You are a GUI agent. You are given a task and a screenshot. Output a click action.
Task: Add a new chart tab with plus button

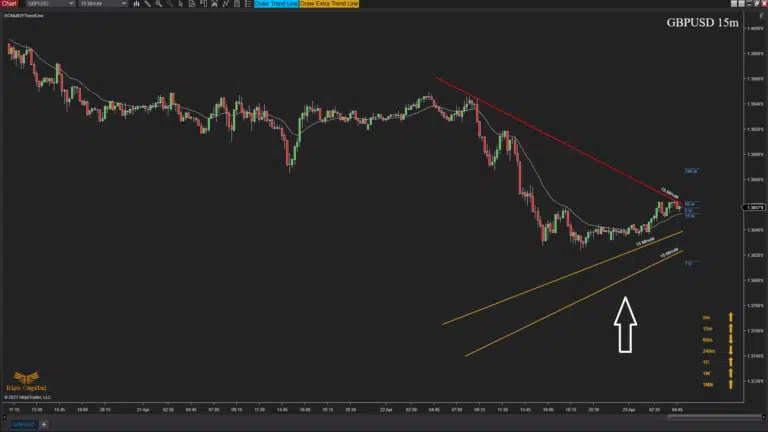tap(44, 424)
